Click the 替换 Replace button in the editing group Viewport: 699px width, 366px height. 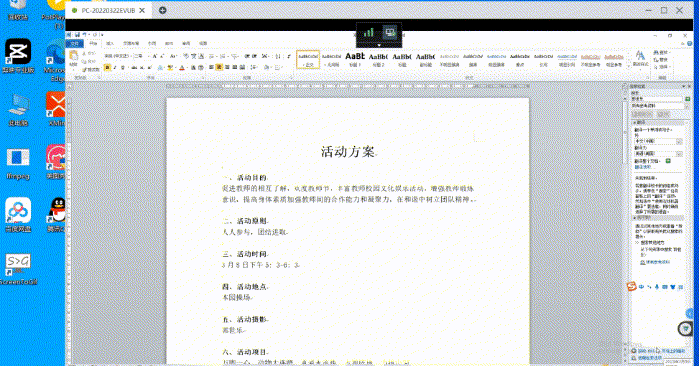pos(661,60)
